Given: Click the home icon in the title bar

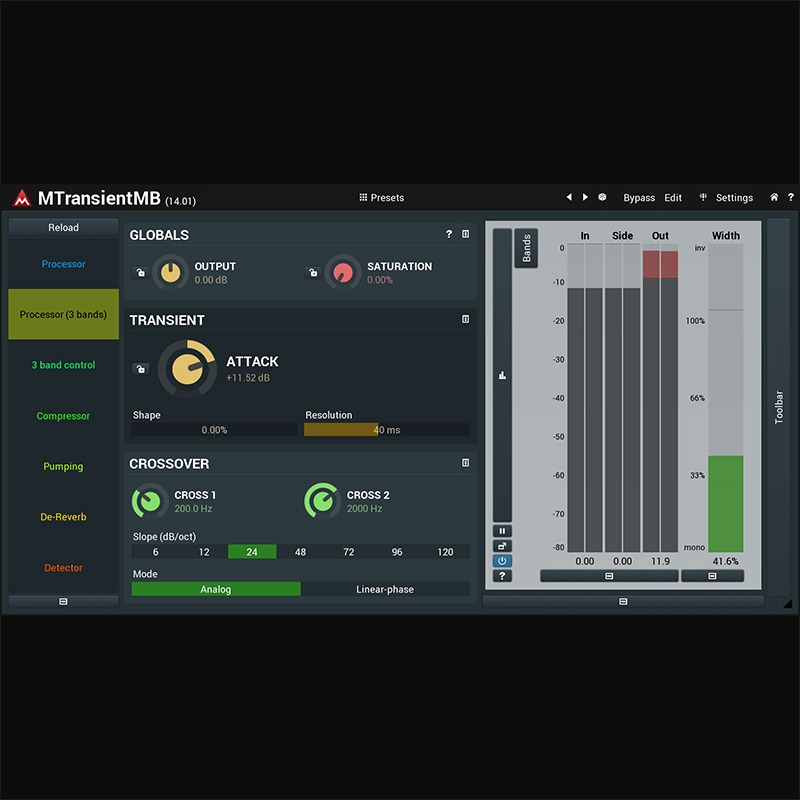Looking at the screenshot, I should 774,197.
